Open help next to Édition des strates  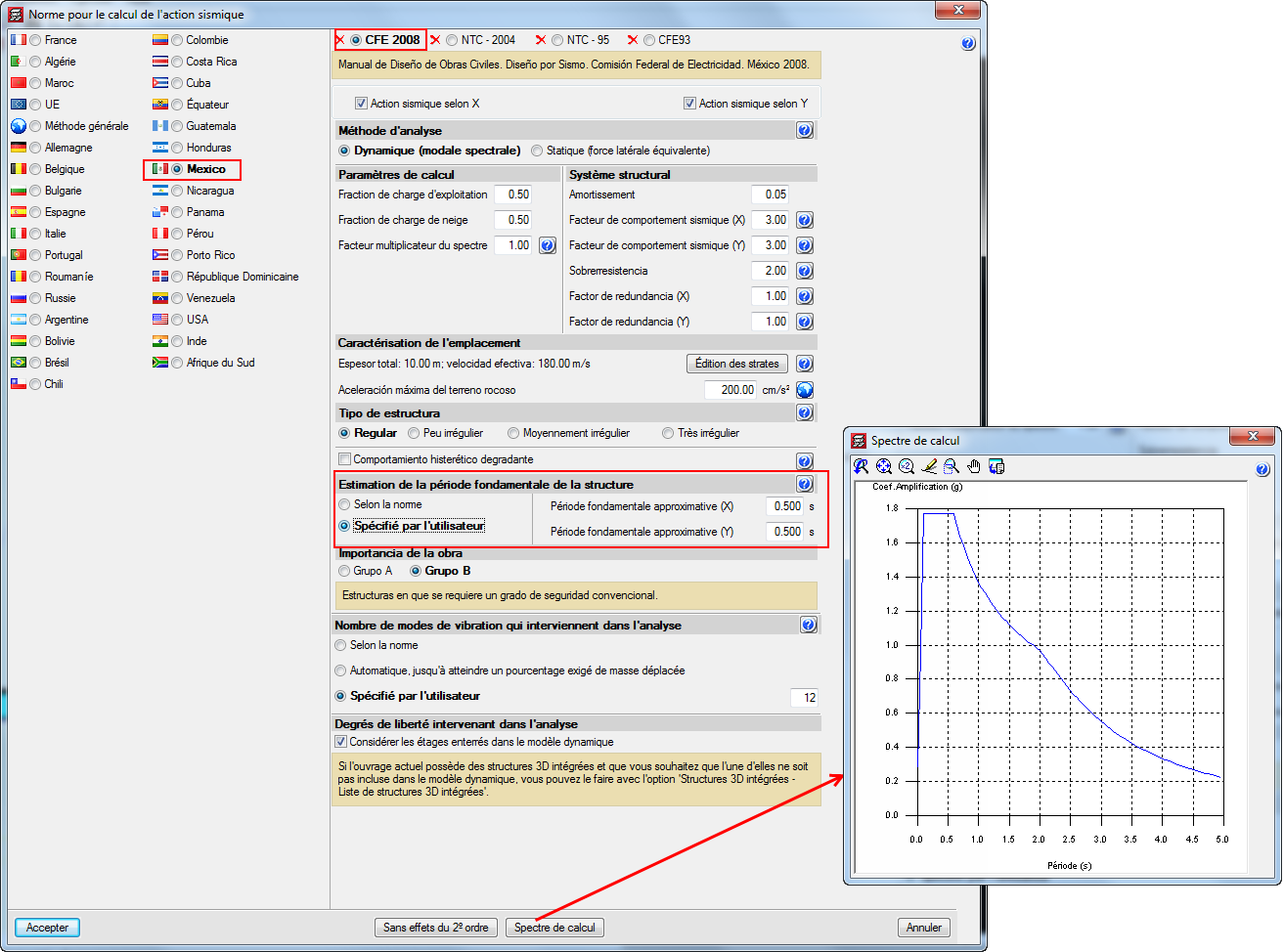pos(805,364)
